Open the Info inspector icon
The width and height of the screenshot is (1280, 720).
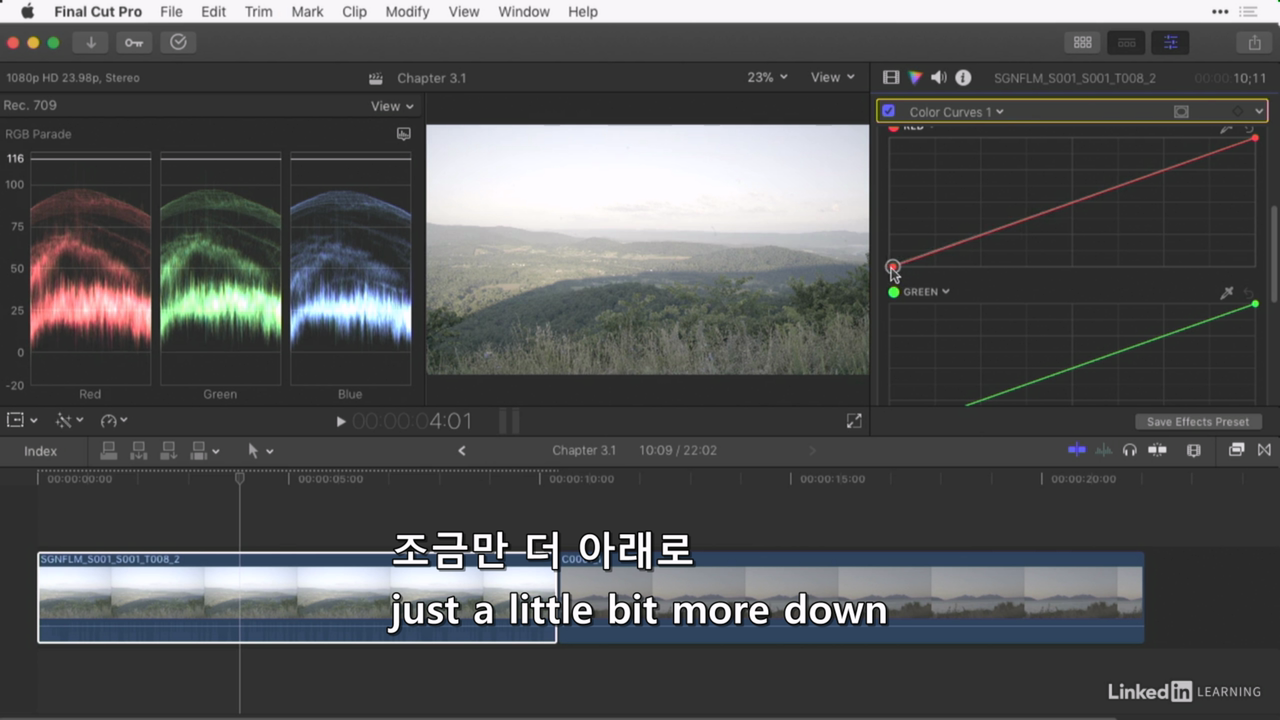point(963,77)
